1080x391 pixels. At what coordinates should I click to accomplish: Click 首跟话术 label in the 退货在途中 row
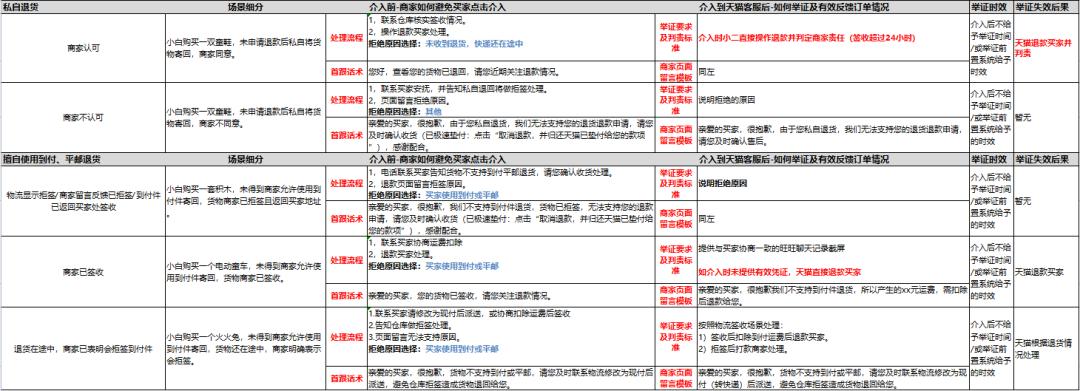(345, 379)
